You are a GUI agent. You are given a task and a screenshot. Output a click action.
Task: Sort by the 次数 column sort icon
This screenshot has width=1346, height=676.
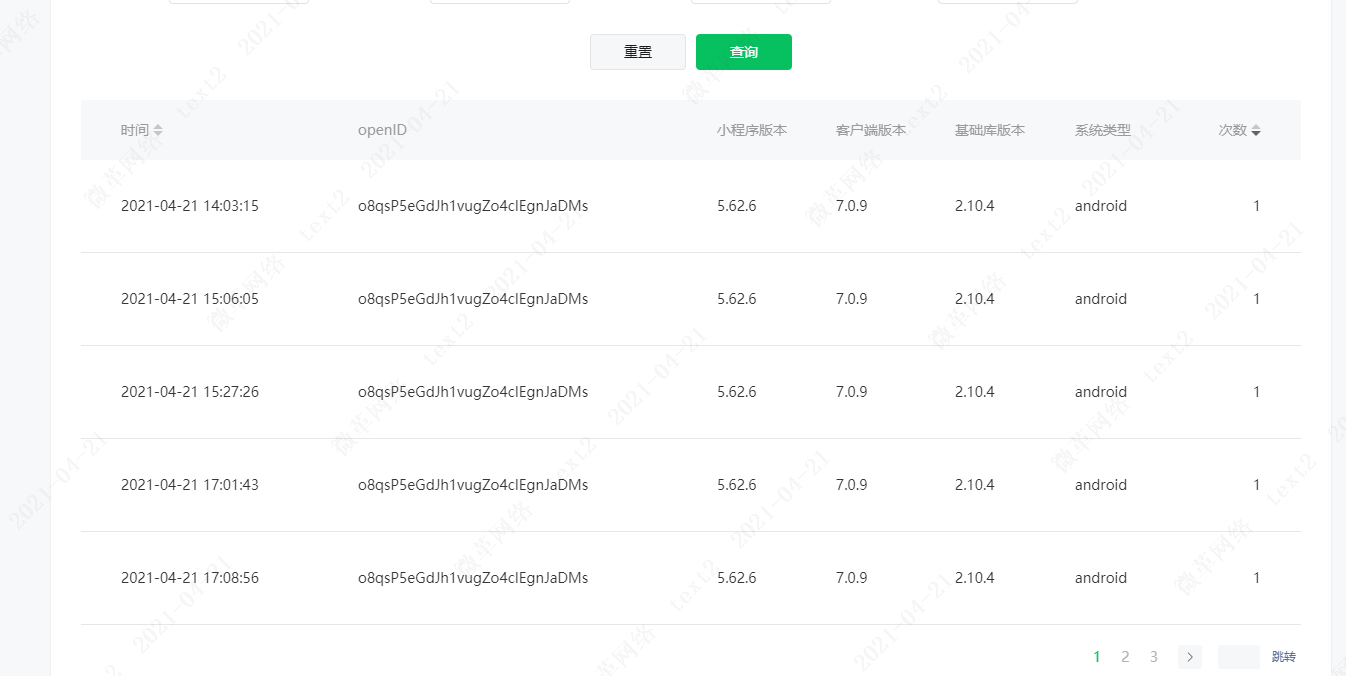click(x=1256, y=130)
